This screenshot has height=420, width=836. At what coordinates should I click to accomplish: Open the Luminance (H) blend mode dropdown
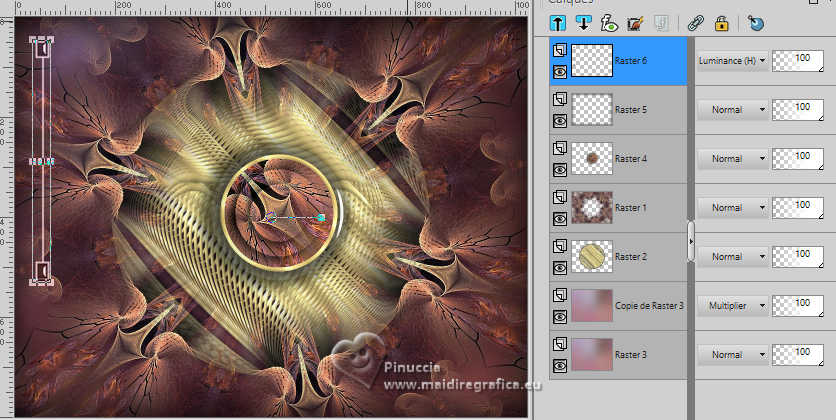(733, 61)
